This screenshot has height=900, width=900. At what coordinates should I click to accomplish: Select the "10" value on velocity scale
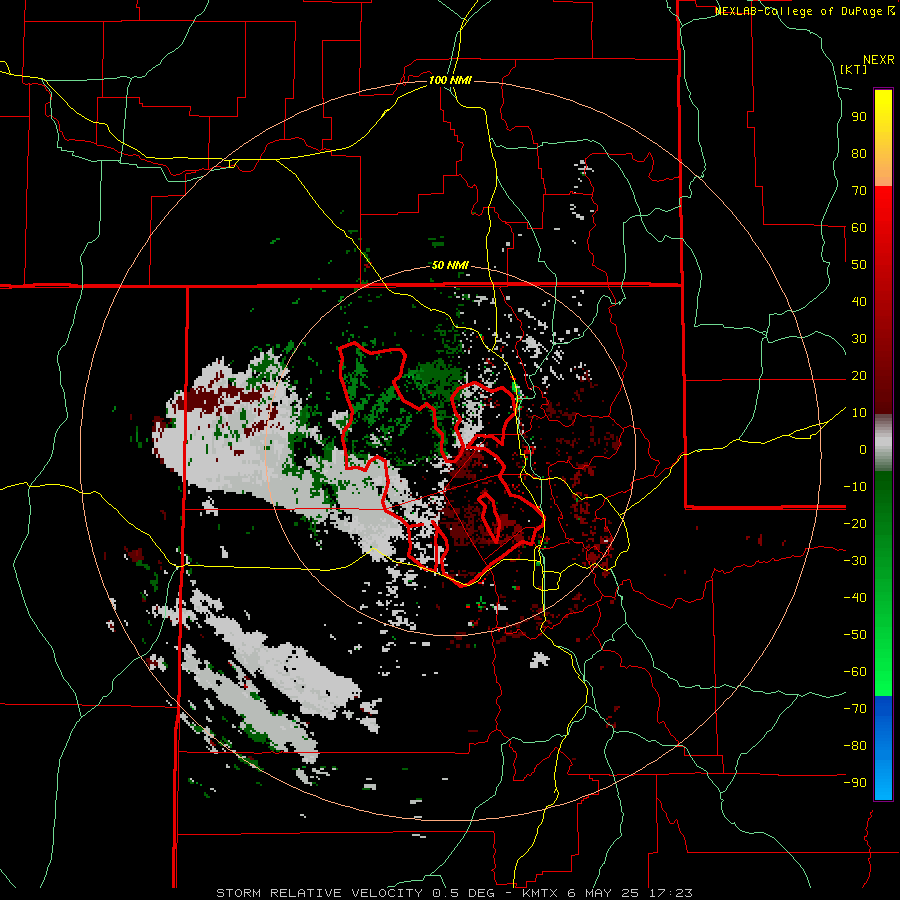tap(859, 413)
